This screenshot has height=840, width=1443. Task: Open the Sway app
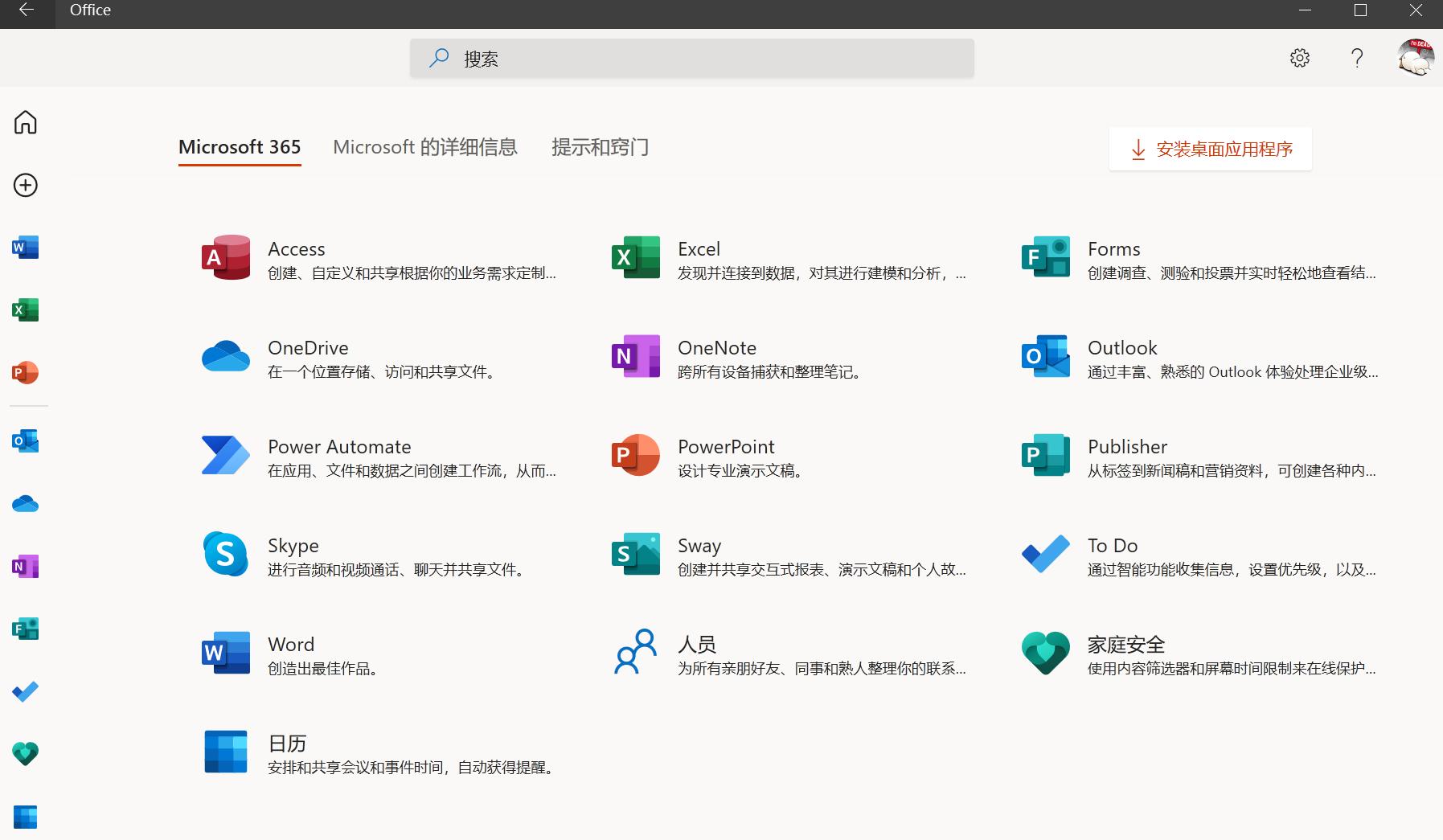pos(788,555)
